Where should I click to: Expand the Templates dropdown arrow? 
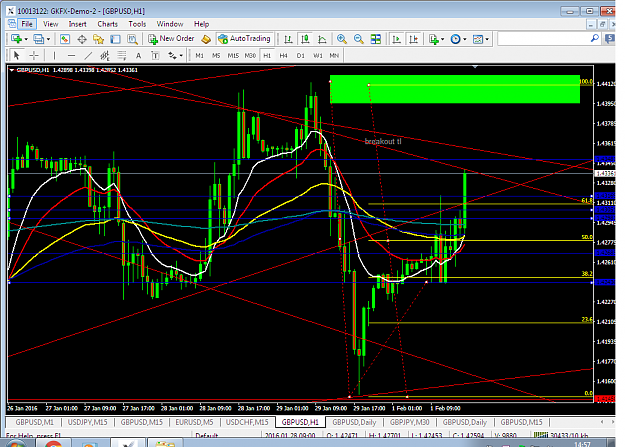click(x=487, y=39)
